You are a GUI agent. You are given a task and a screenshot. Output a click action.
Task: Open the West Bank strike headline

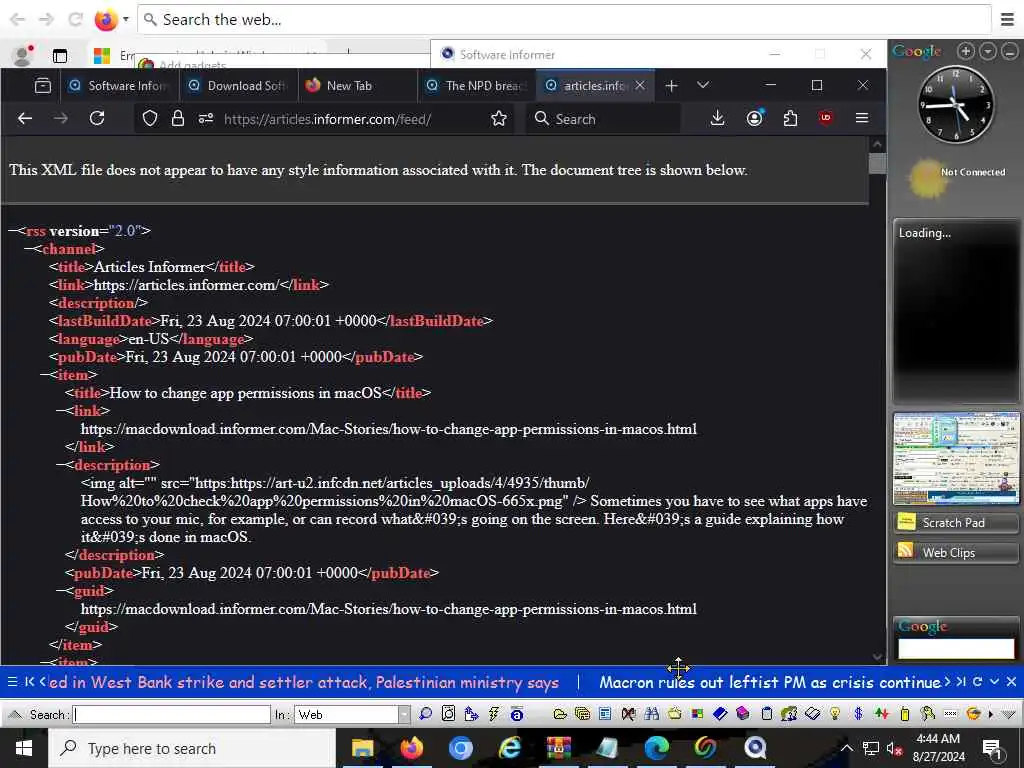[304, 682]
